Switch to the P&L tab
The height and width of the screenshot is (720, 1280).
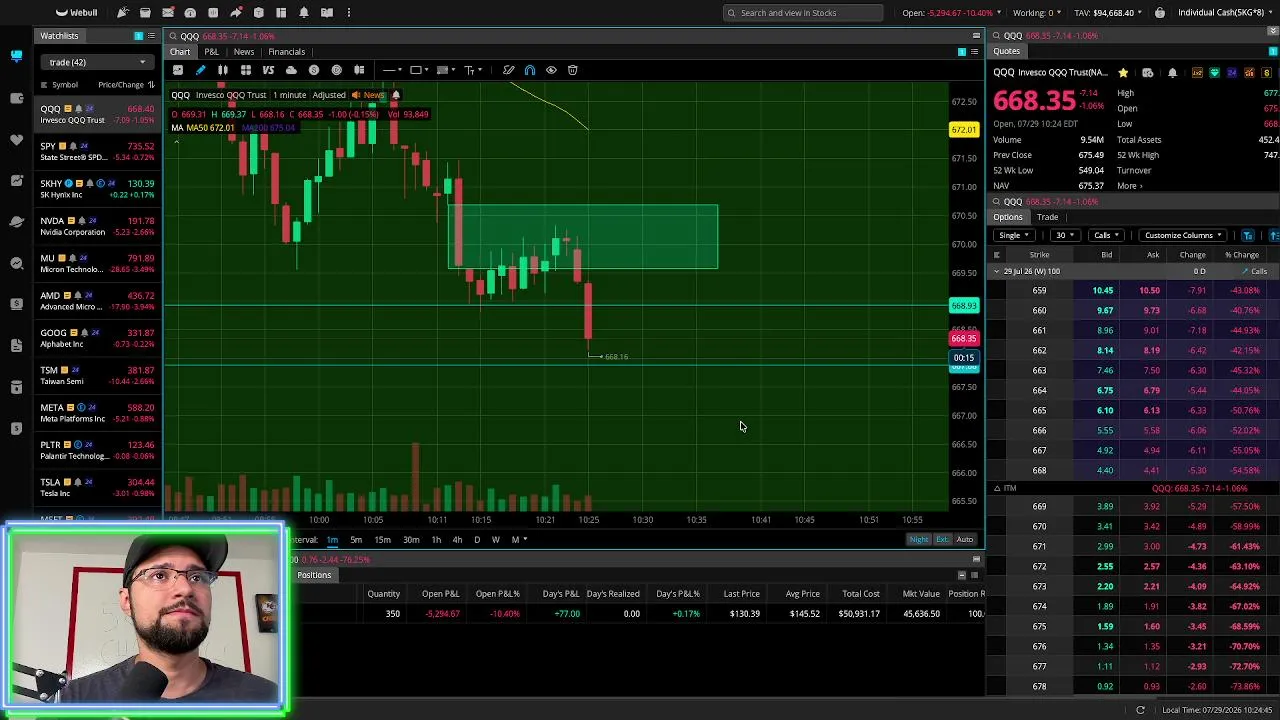pyautogui.click(x=212, y=52)
